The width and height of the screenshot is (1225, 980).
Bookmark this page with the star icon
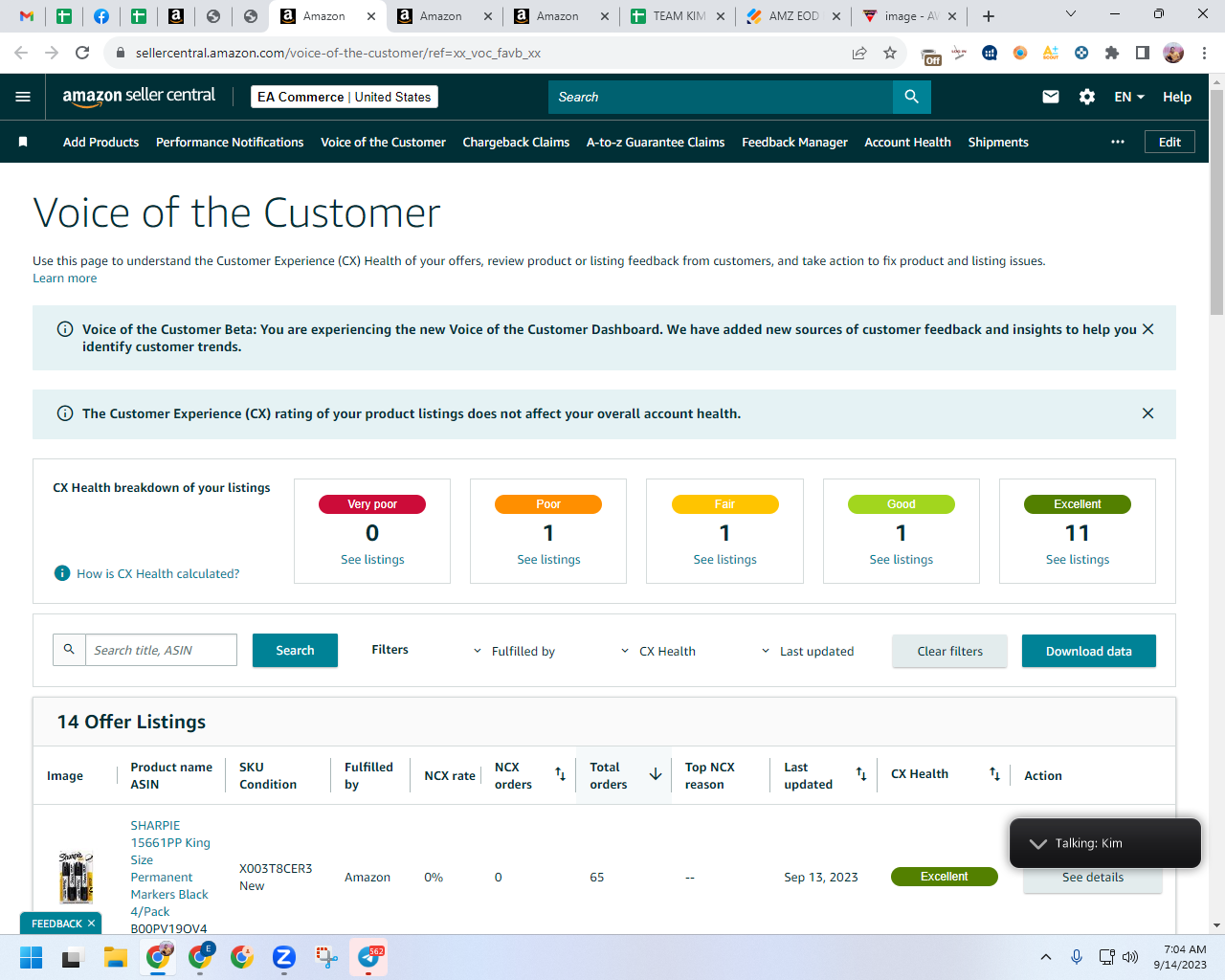890,53
